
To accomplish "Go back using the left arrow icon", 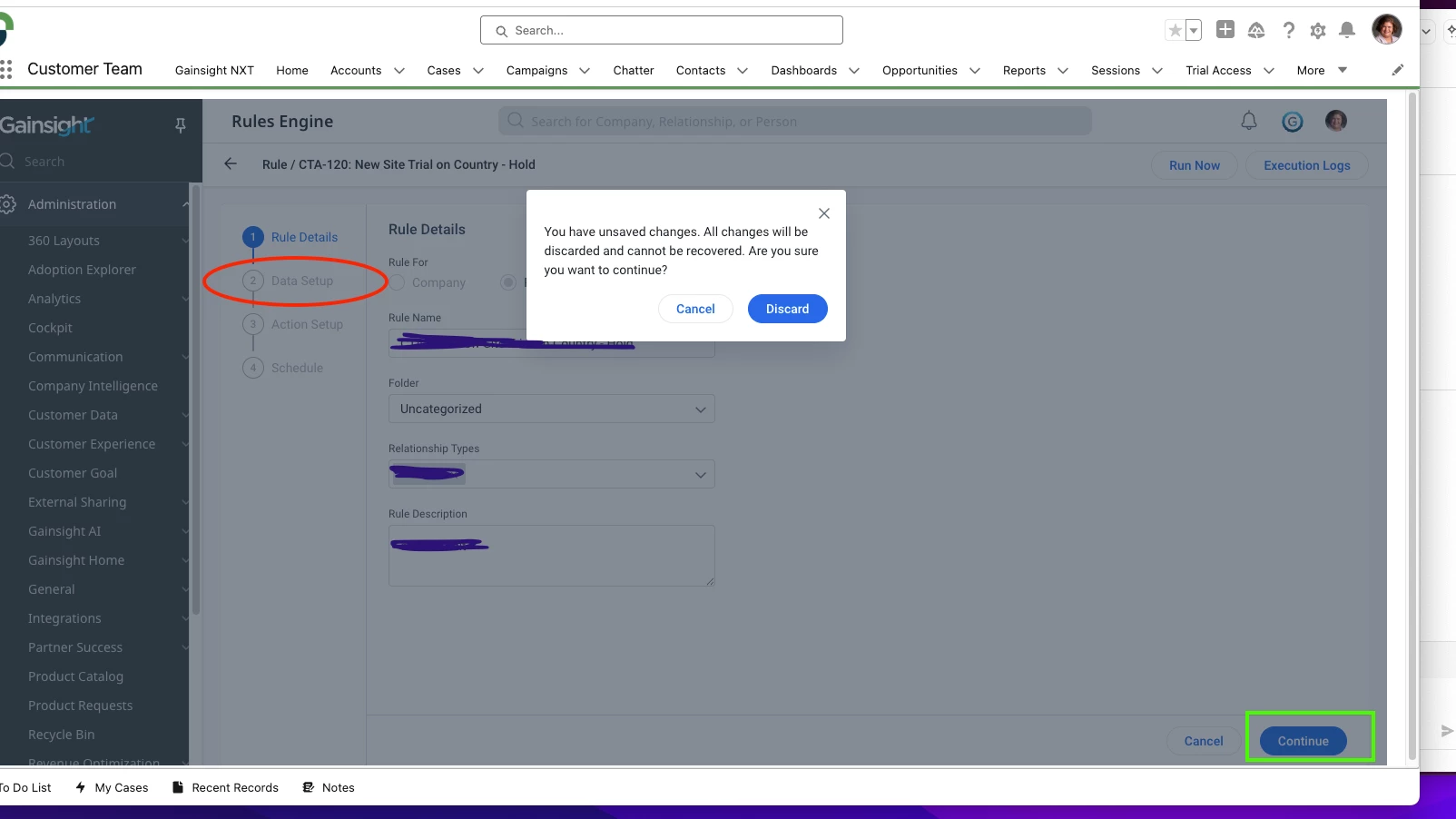I will click(231, 163).
